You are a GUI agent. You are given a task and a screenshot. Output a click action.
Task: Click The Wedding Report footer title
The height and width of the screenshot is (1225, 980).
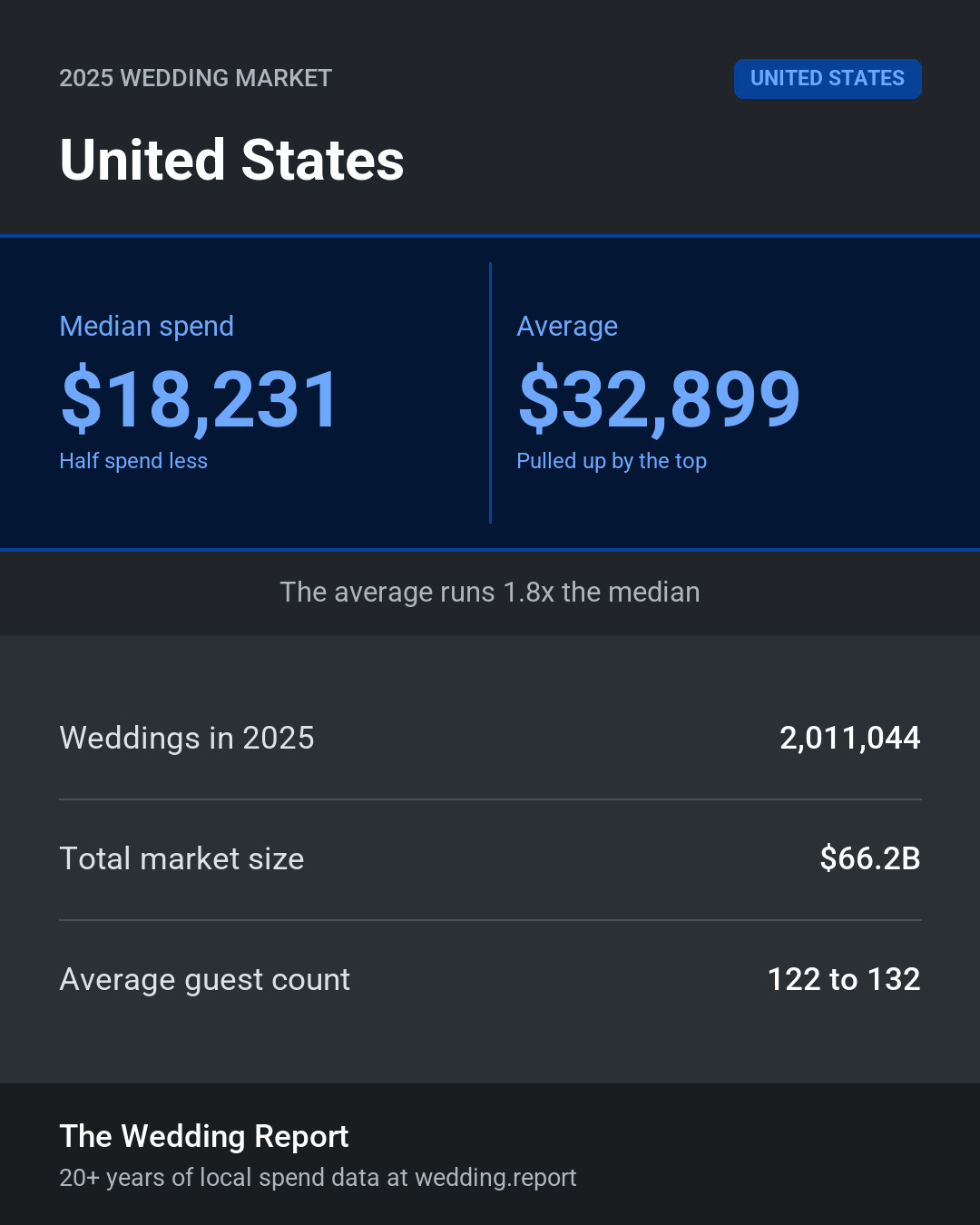204,1136
